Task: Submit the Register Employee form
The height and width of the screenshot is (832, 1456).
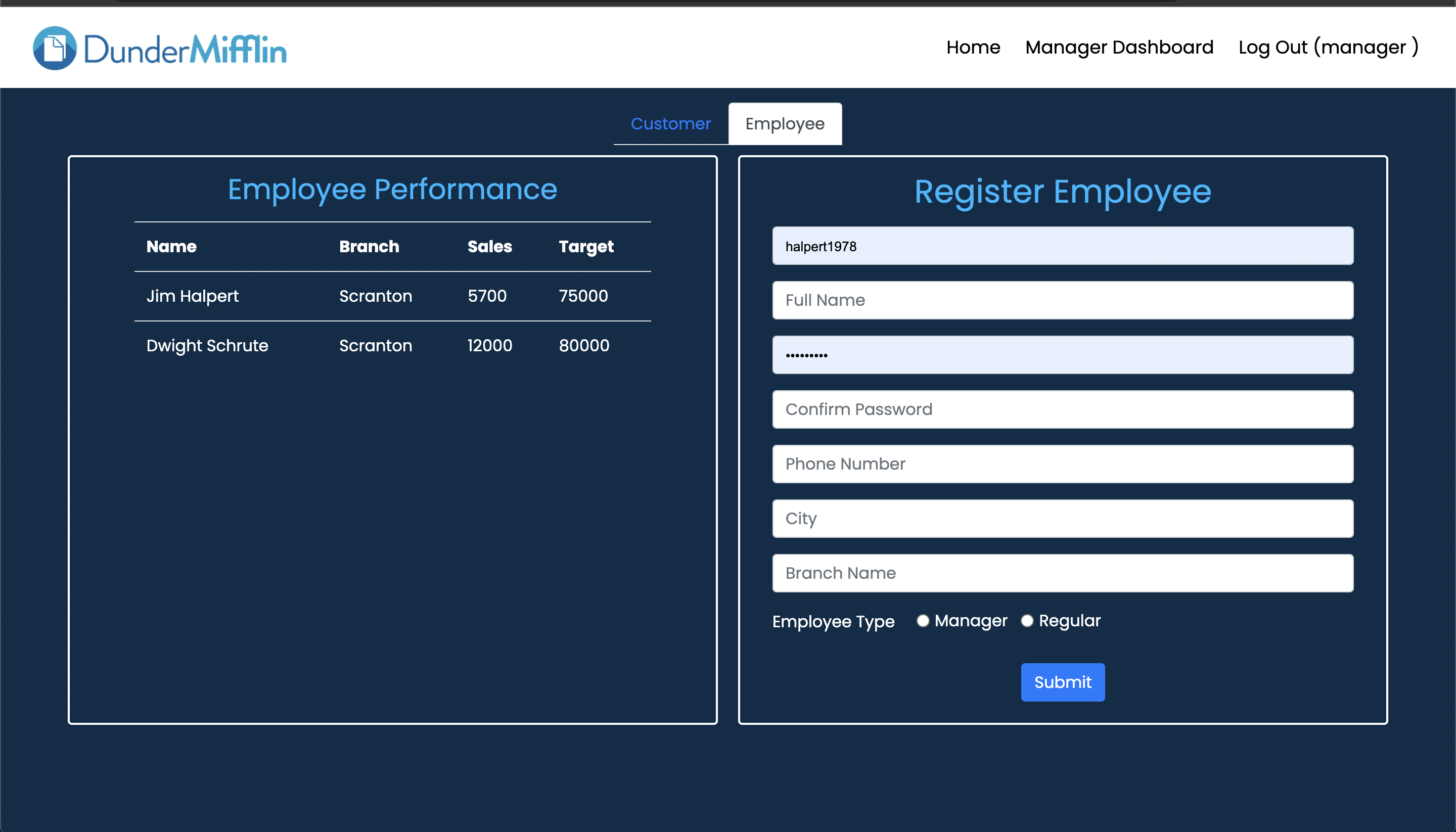Action: coord(1062,682)
